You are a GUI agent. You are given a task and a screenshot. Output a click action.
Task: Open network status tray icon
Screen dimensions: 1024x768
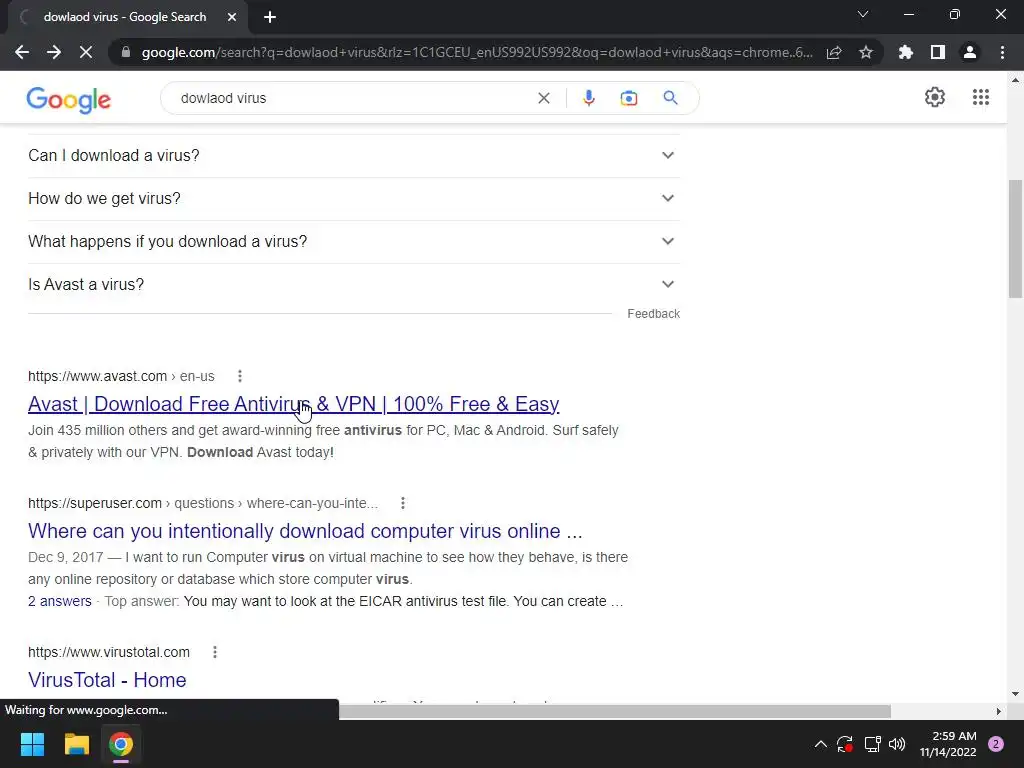[x=872, y=744]
